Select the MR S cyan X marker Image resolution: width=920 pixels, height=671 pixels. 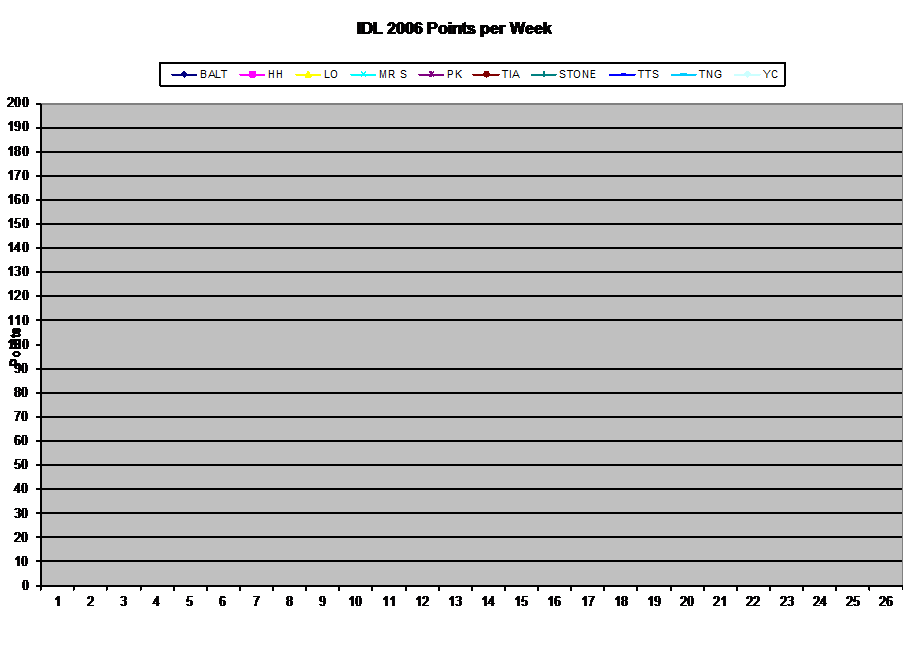tap(362, 73)
